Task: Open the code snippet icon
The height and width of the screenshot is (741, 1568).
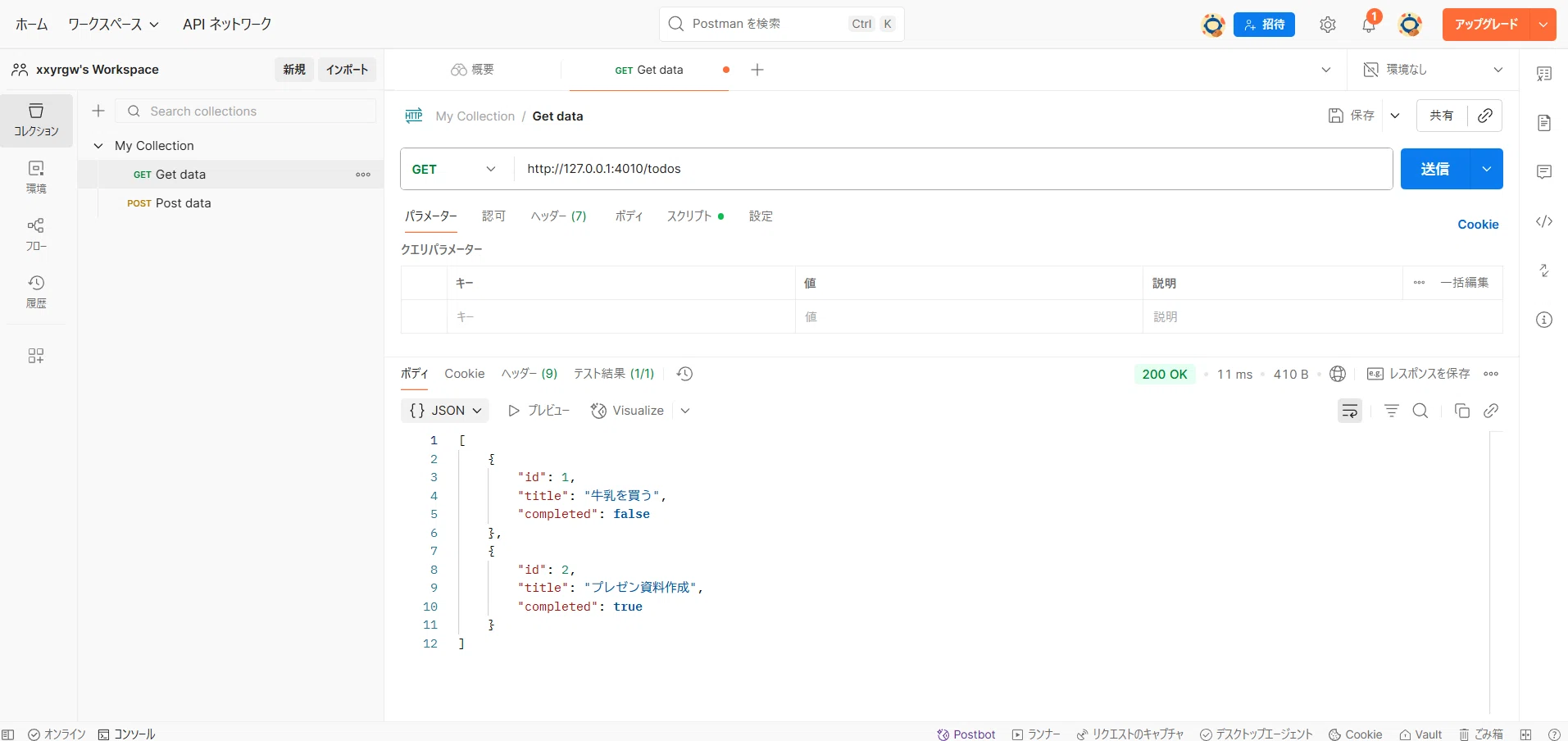Action: tap(1544, 221)
